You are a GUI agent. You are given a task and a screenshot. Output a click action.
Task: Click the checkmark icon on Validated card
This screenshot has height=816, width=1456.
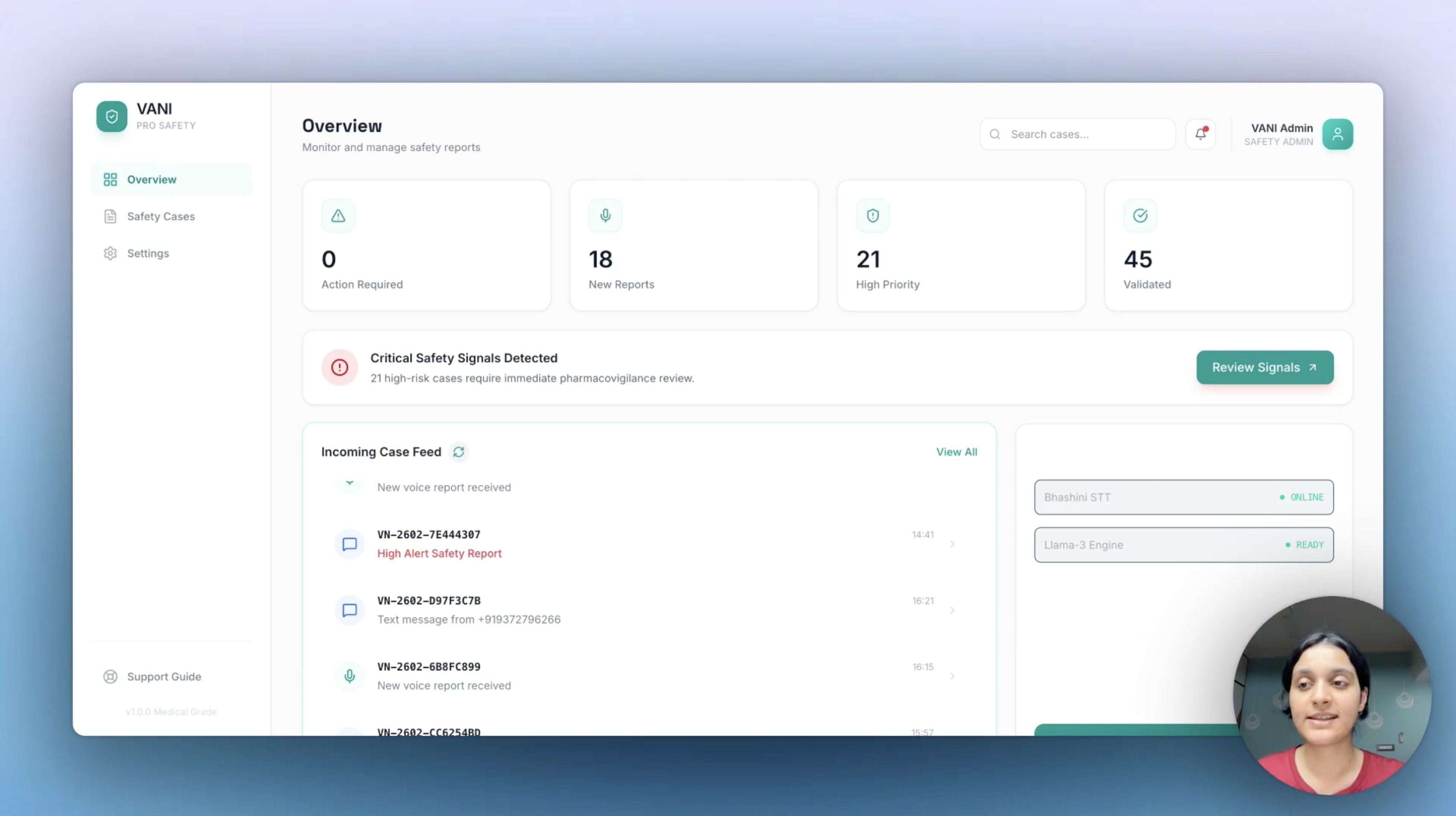click(1140, 215)
